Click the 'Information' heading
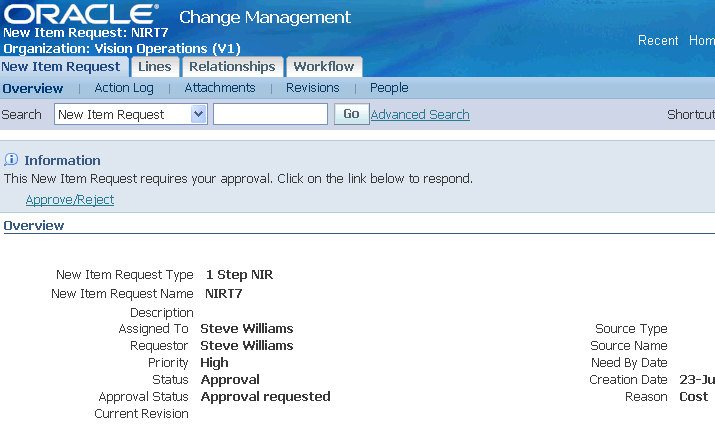The image size is (715, 427). [x=62, y=161]
